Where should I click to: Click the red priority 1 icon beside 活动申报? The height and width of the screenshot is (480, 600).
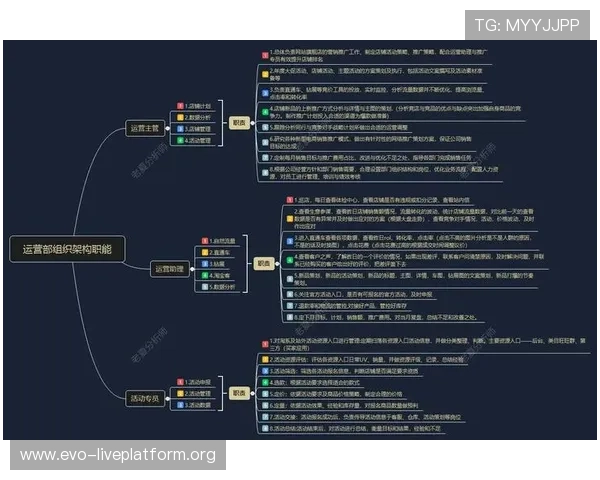point(180,381)
